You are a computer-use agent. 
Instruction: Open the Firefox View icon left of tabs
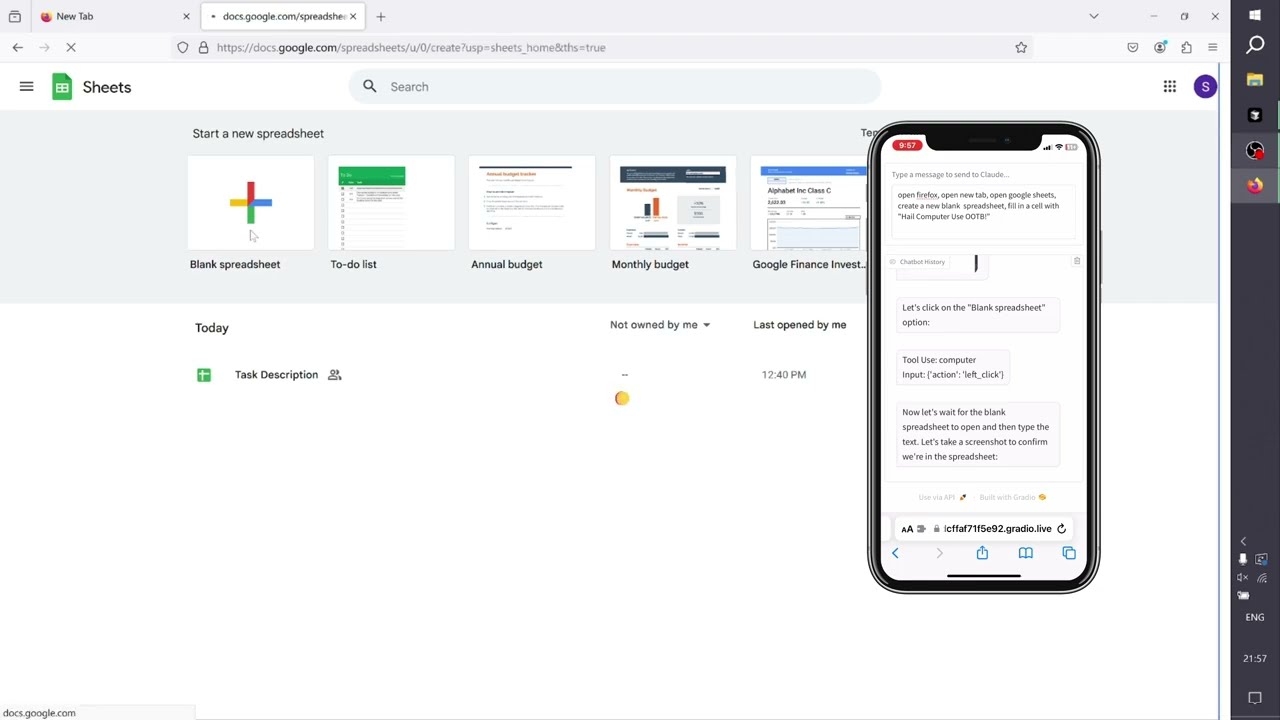14,16
